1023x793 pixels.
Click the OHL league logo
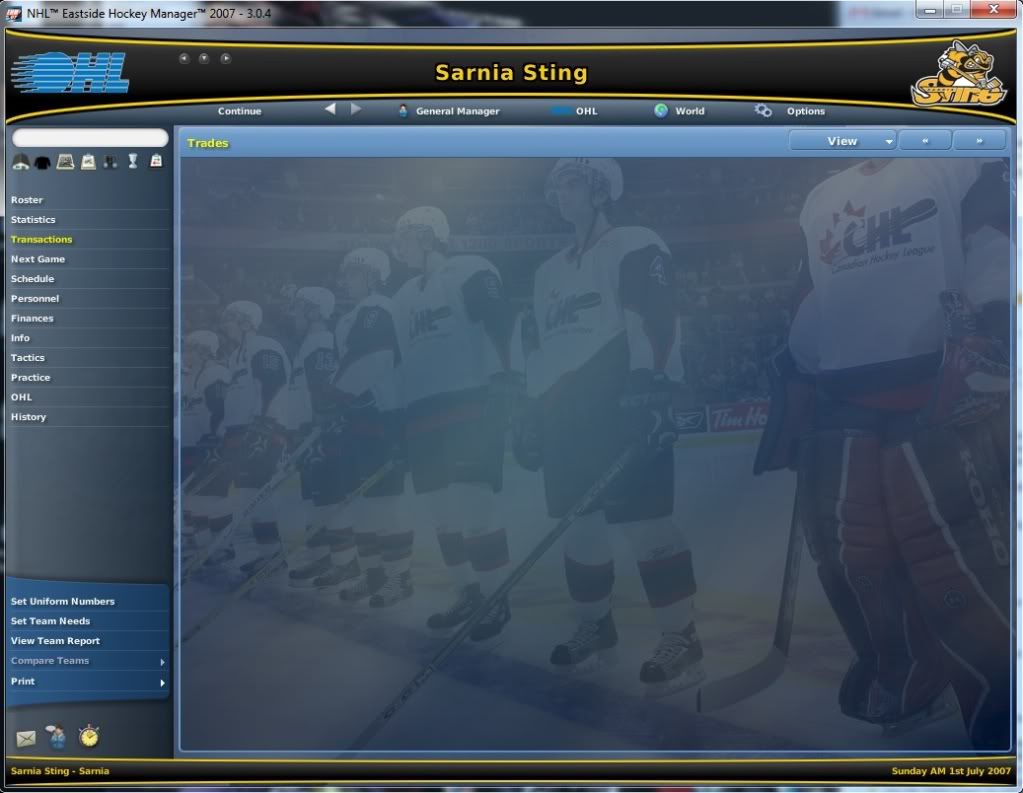click(x=70, y=72)
